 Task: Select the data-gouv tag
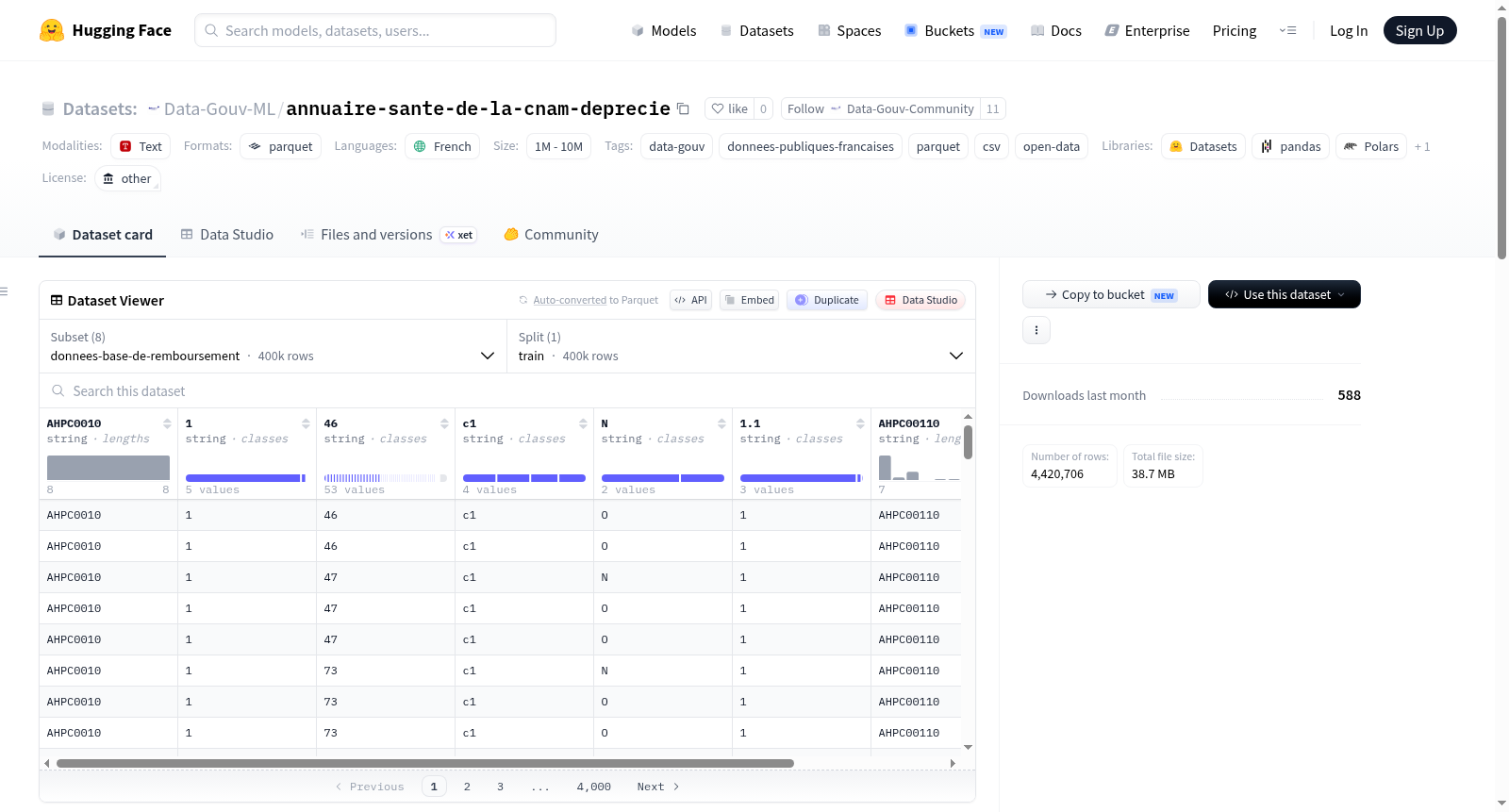[x=676, y=146]
